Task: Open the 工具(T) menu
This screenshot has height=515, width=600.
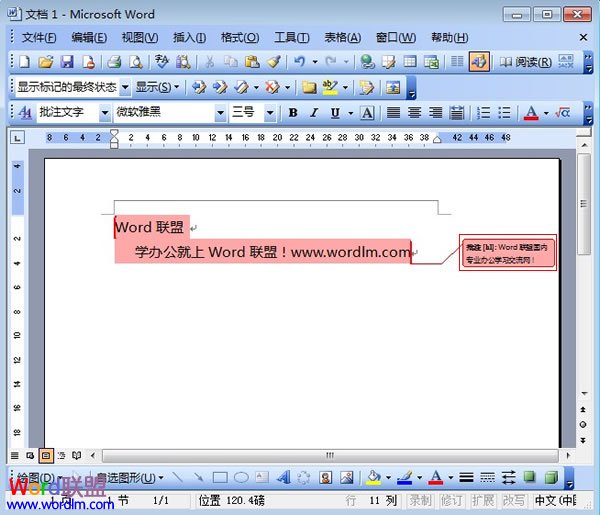Action: (292, 37)
